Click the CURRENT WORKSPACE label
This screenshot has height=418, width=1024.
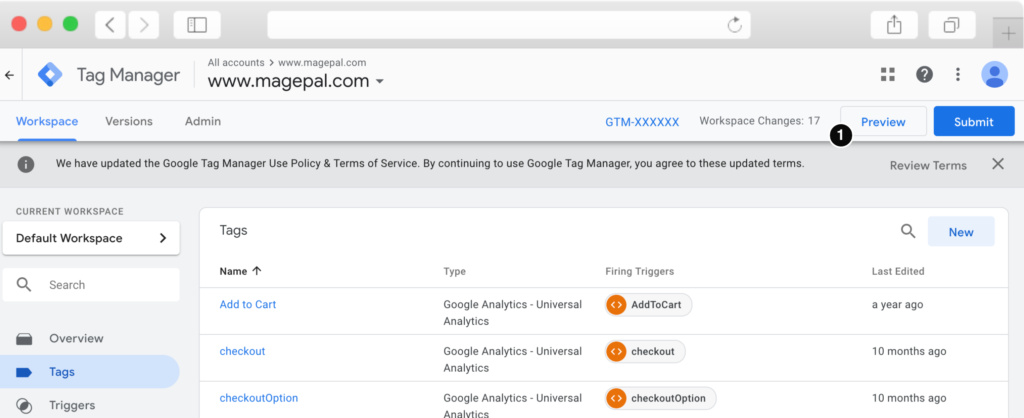[x=69, y=212]
